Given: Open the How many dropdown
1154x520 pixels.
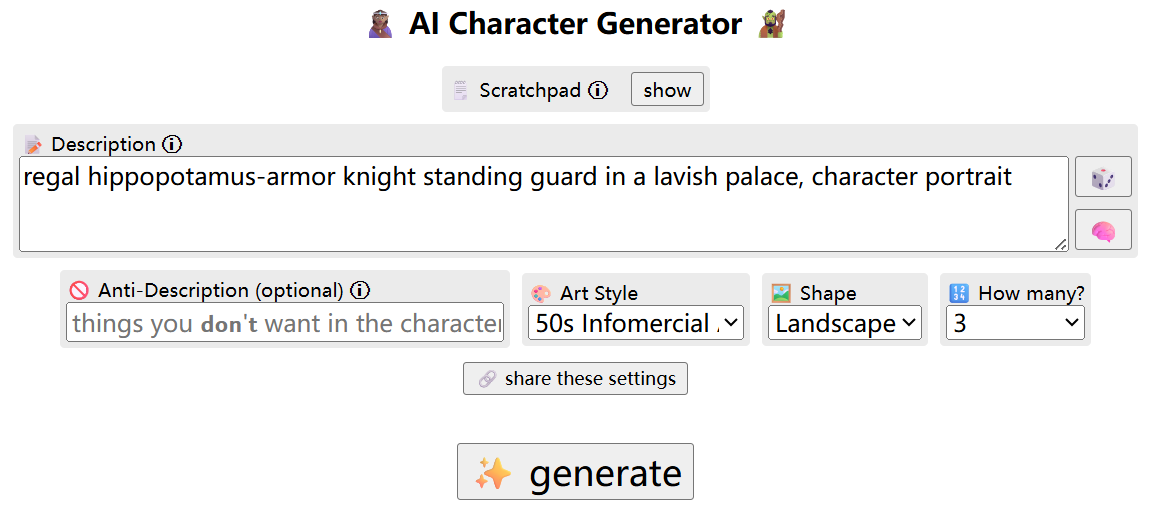Looking at the screenshot, I should 1015,324.
